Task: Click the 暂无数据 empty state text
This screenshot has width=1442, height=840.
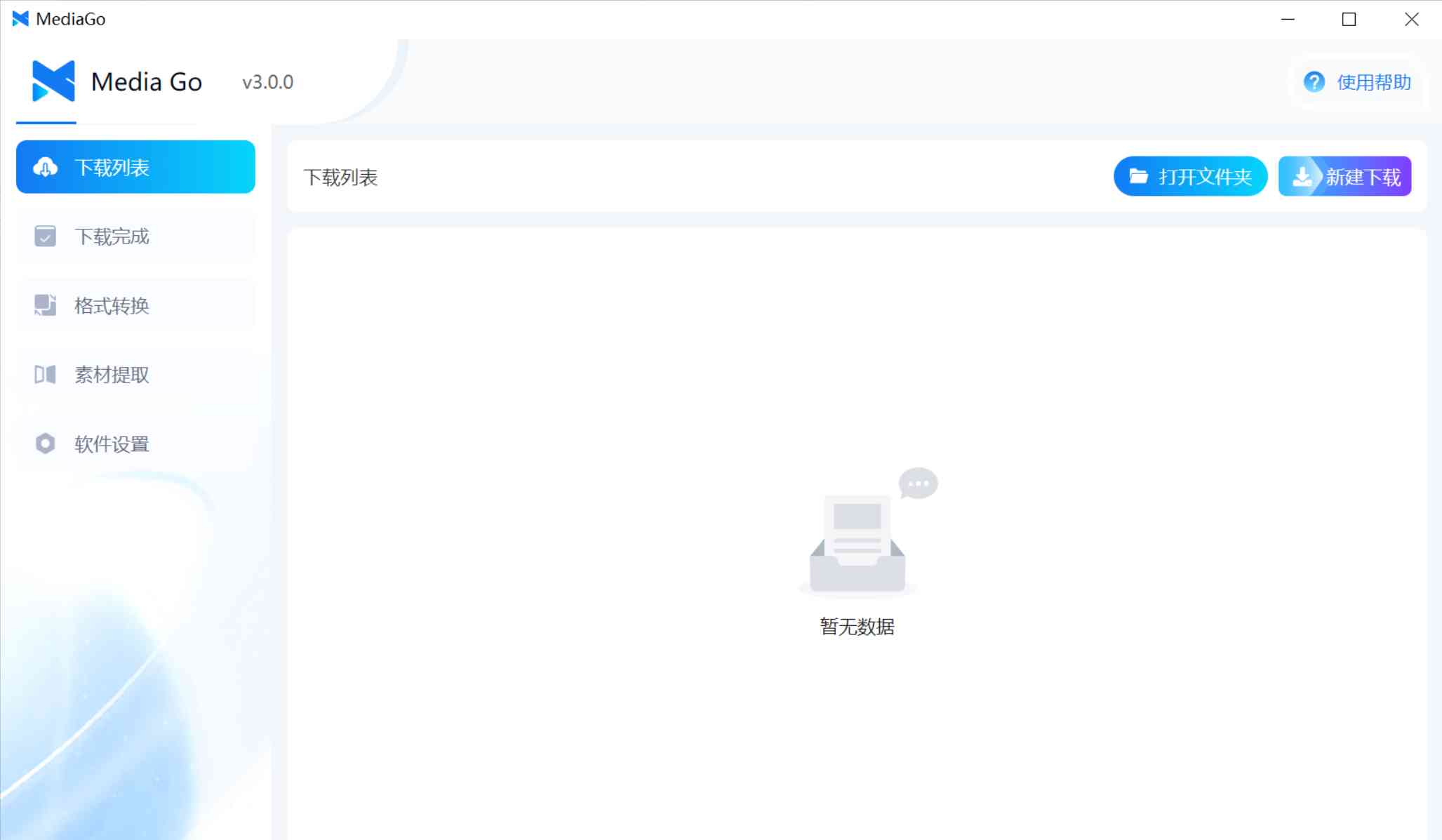Action: click(857, 627)
